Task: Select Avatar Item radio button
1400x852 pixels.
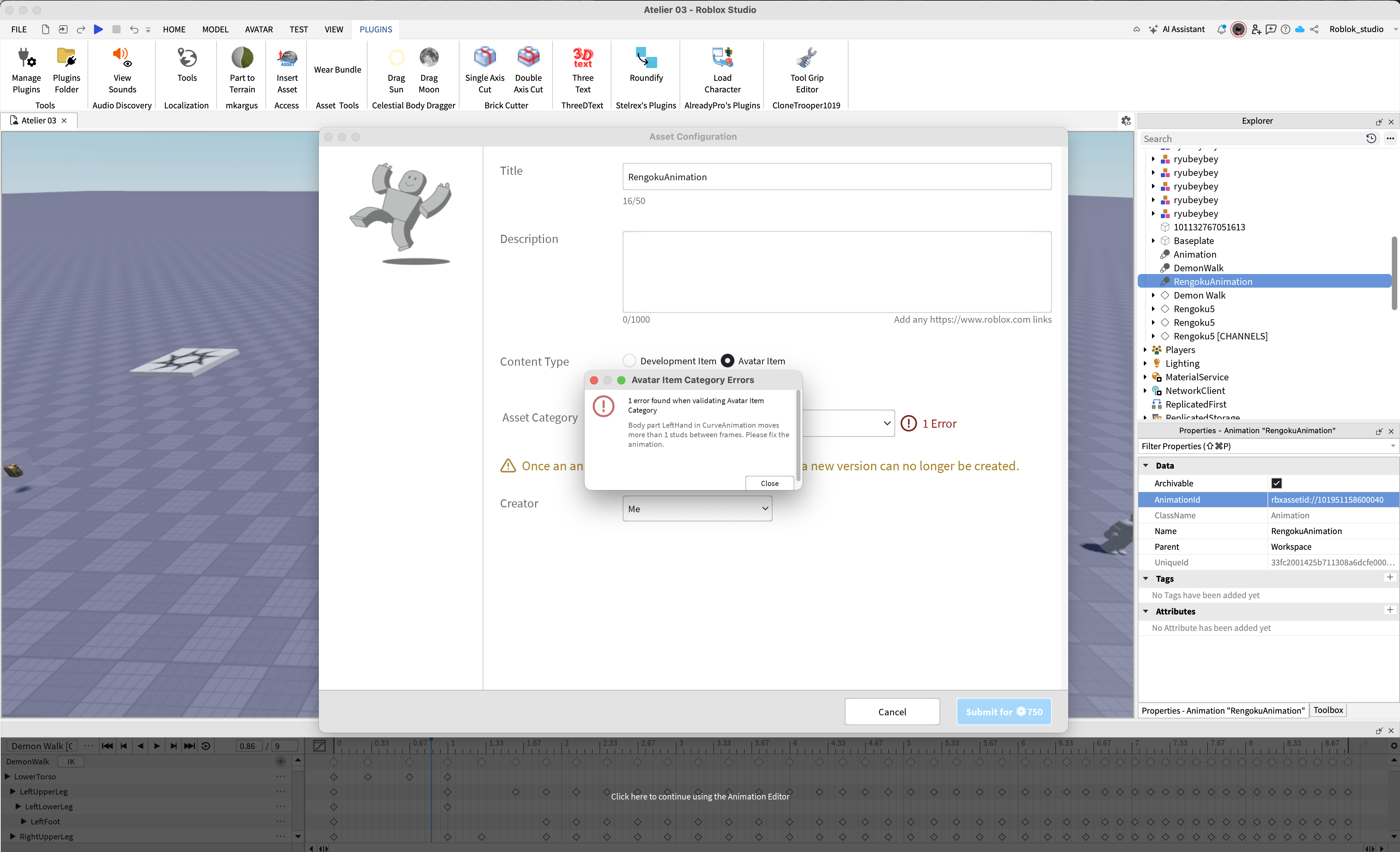Action: point(727,360)
